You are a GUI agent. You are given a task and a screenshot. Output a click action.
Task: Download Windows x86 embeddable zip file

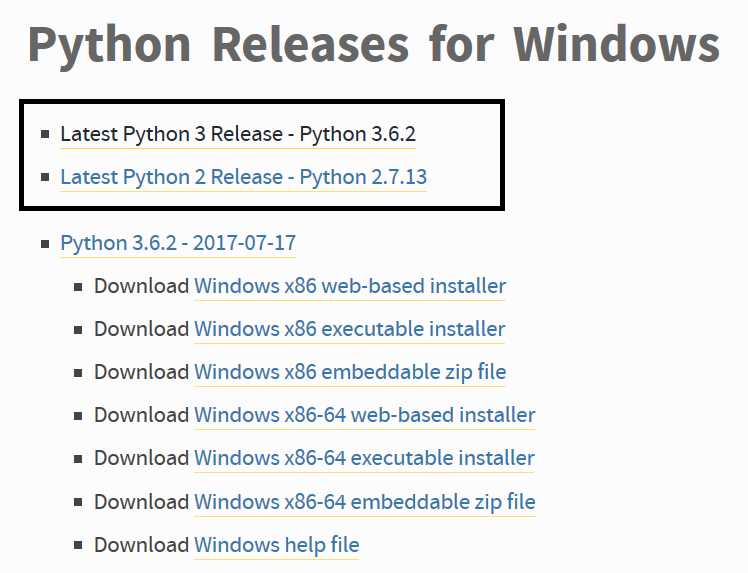point(350,372)
